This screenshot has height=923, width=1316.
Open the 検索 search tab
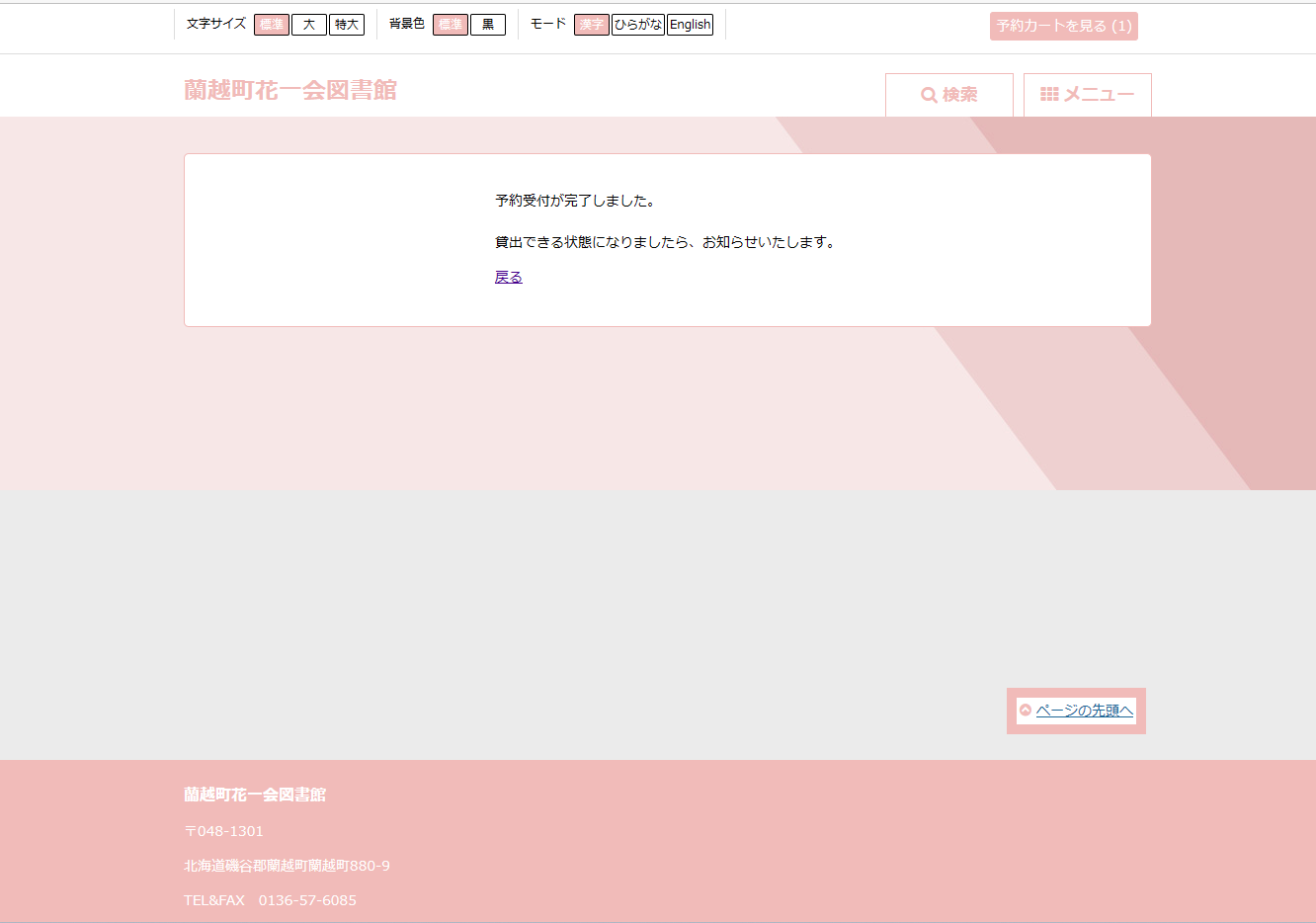[949, 95]
